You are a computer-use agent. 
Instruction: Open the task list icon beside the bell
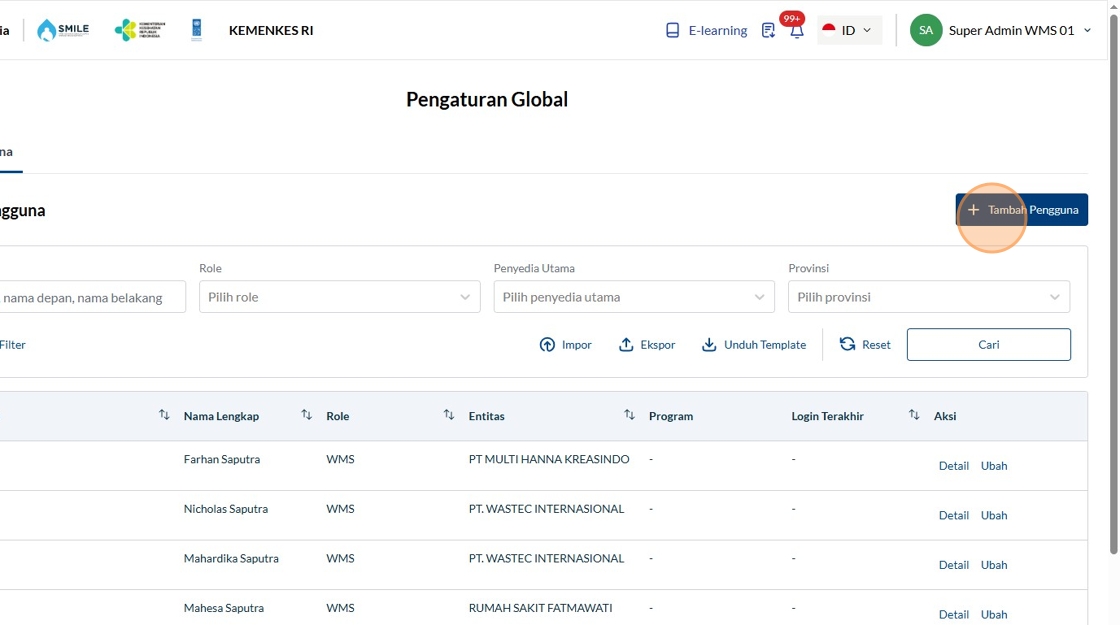point(768,30)
